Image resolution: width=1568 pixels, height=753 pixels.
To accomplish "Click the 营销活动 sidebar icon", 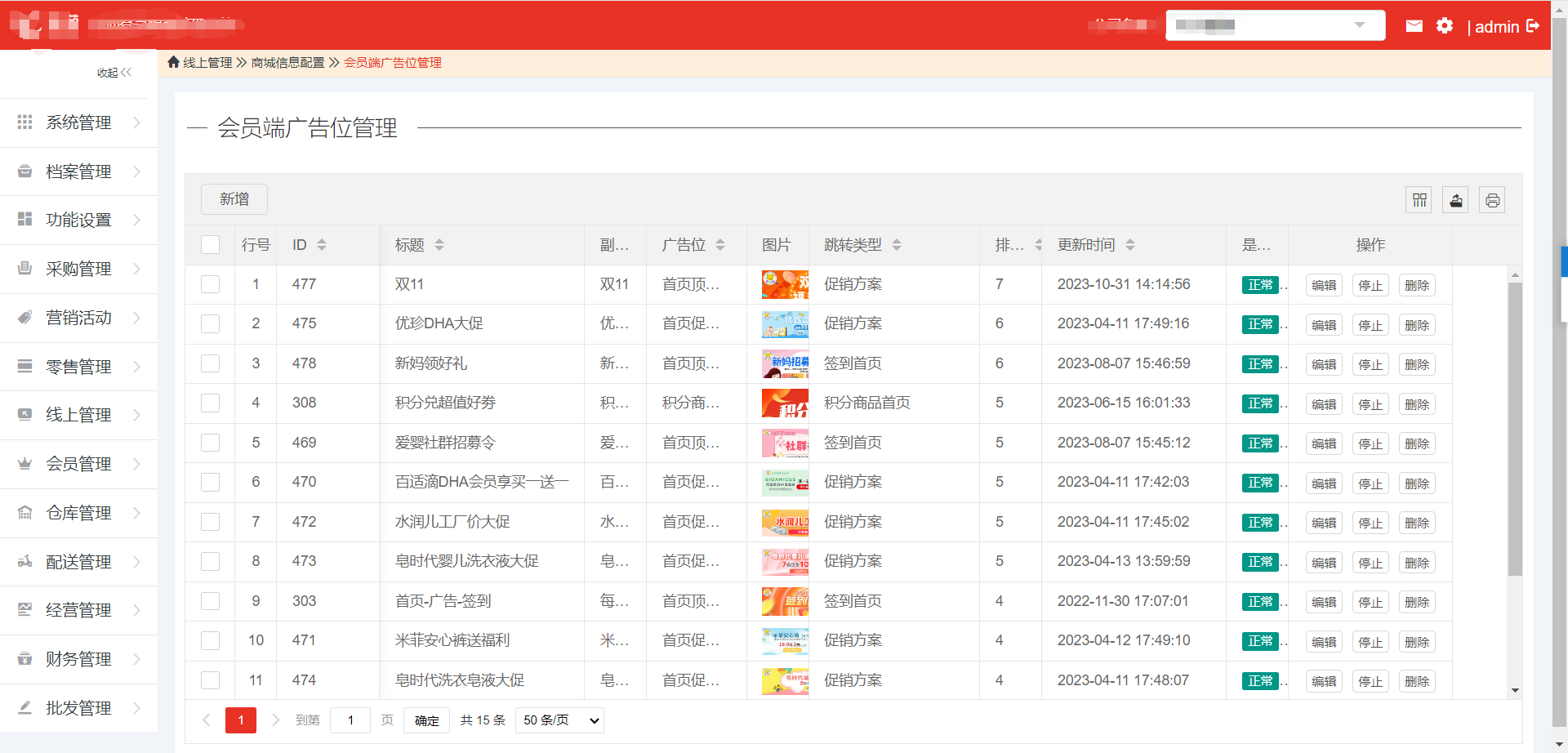I will tap(25, 317).
